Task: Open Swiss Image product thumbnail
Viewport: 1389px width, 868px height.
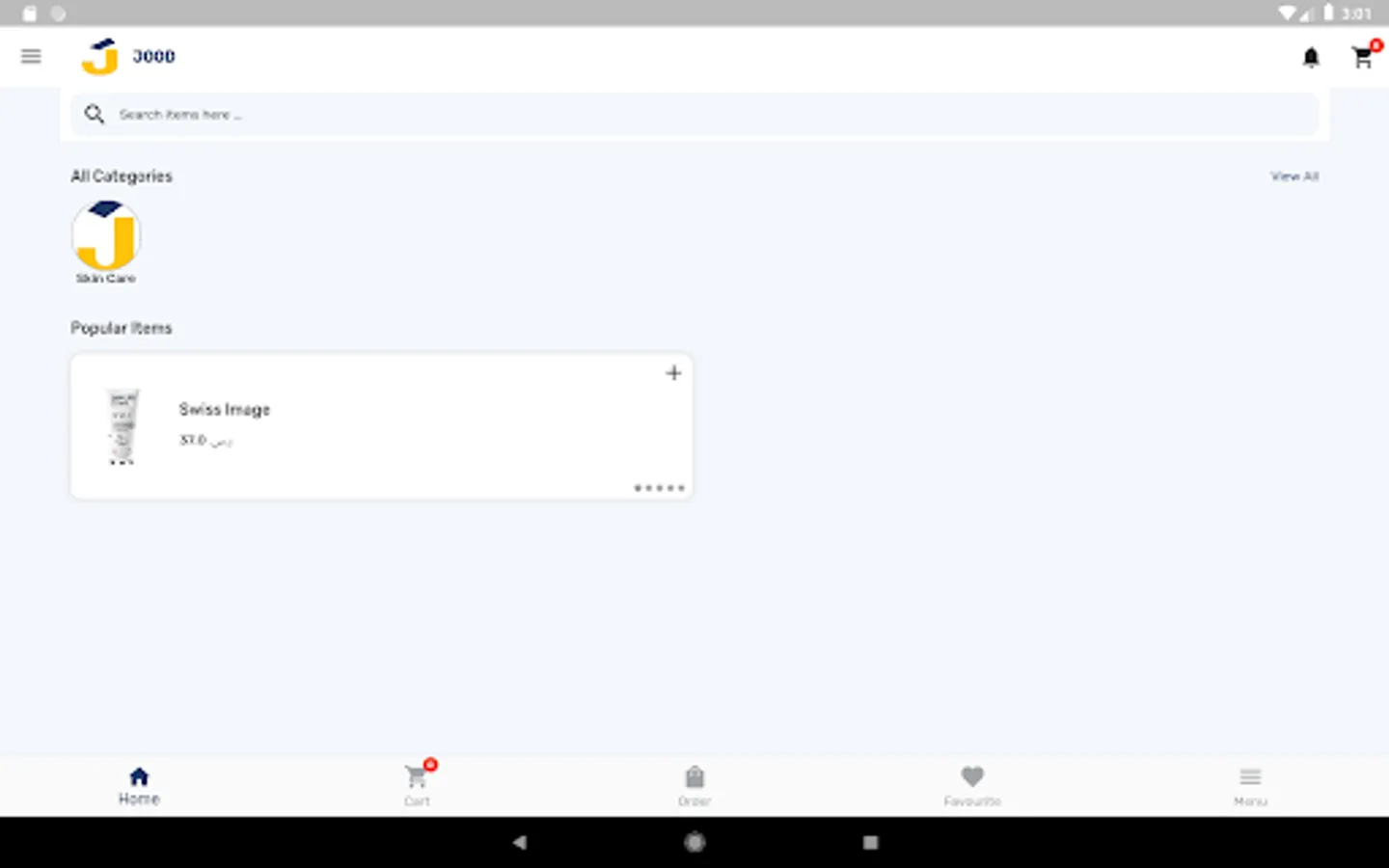Action: 123,426
